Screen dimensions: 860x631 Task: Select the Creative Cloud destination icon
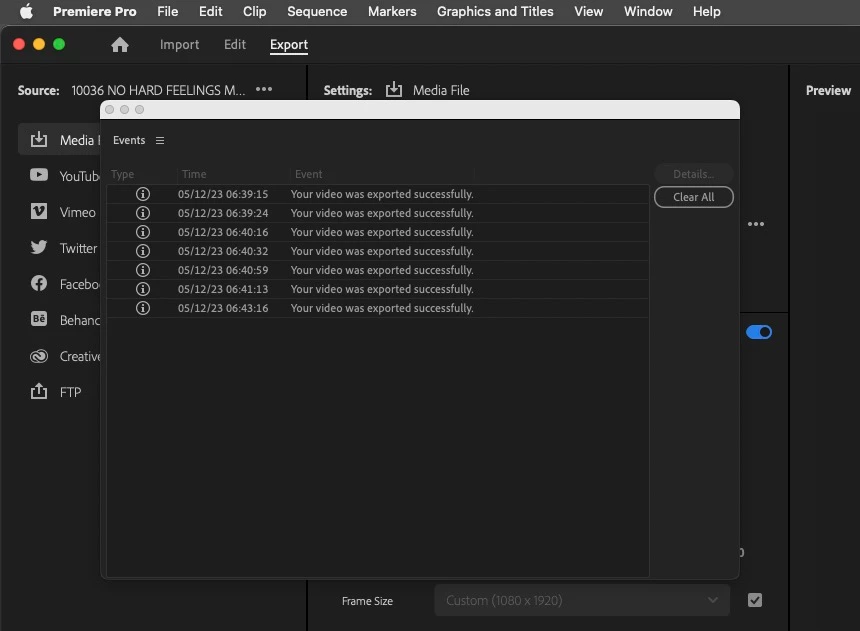(x=39, y=356)
